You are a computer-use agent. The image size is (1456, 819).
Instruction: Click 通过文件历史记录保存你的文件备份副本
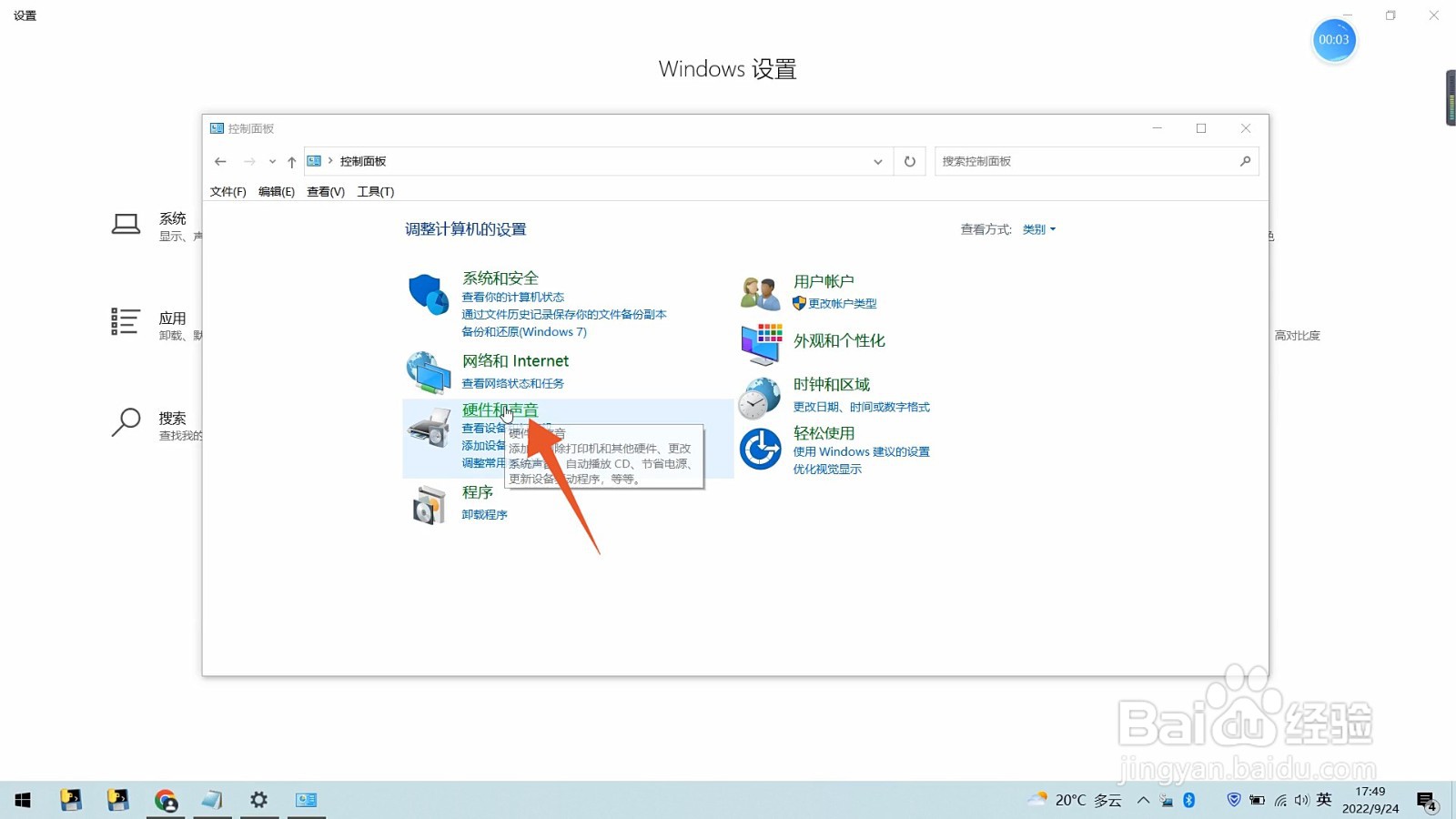[564, 314]
